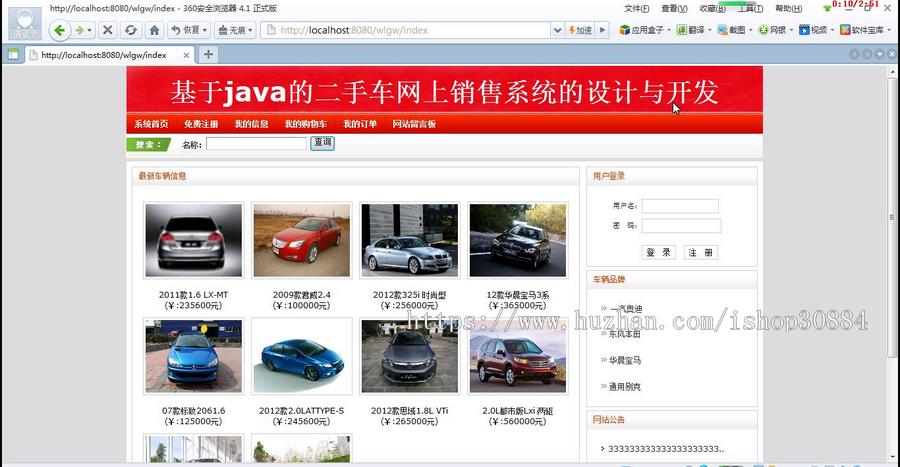
Task: Click 我的购物车 in site navigation
Action: 305,124
